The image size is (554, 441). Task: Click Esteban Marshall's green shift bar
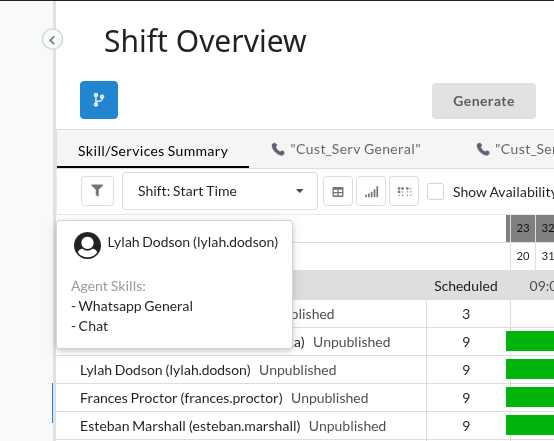(530, 425)
